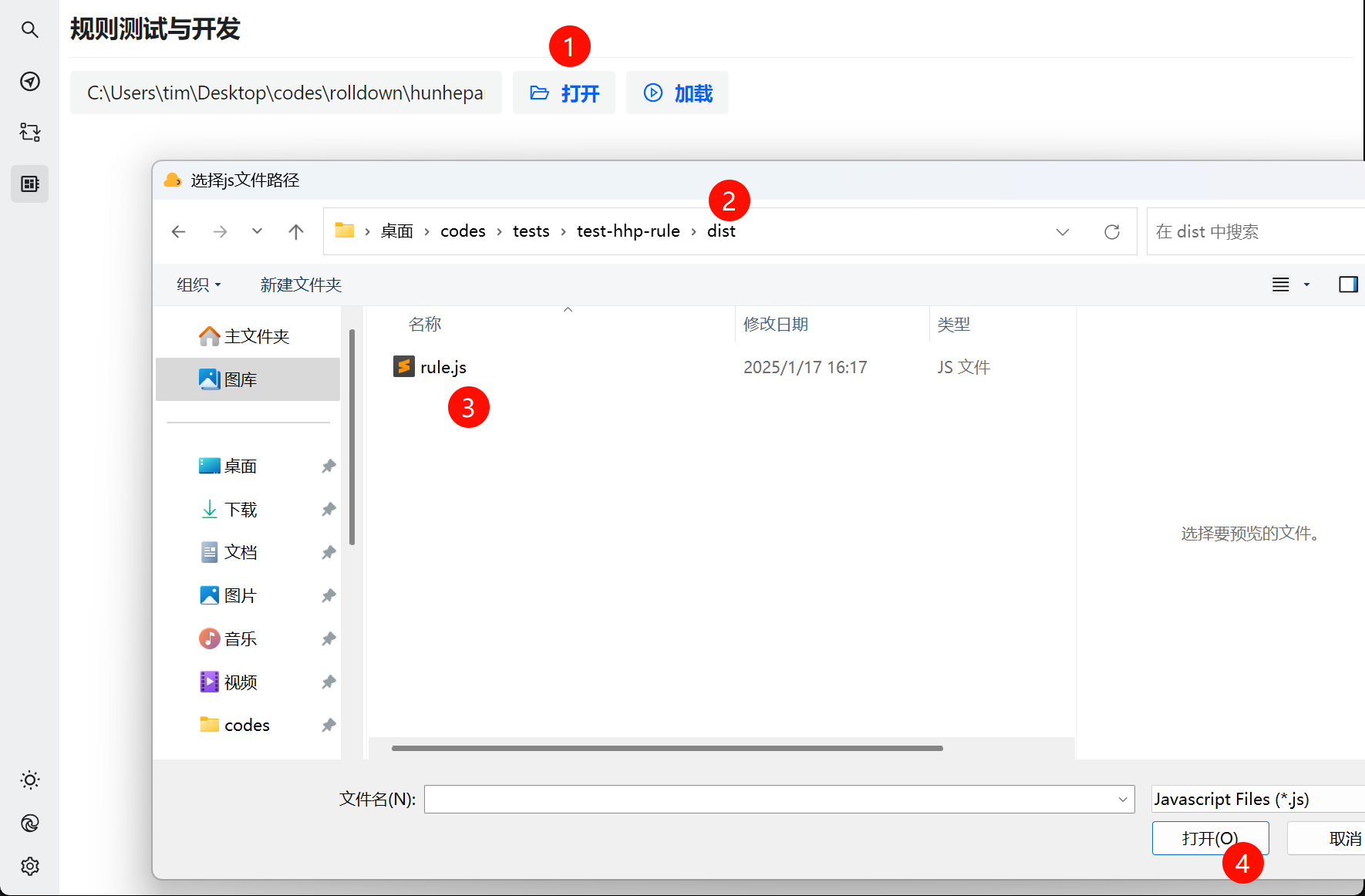Open 图库 in navigation pane
Image resolution: width=1365 pixels, height=896 pixels.
(248, 379)
